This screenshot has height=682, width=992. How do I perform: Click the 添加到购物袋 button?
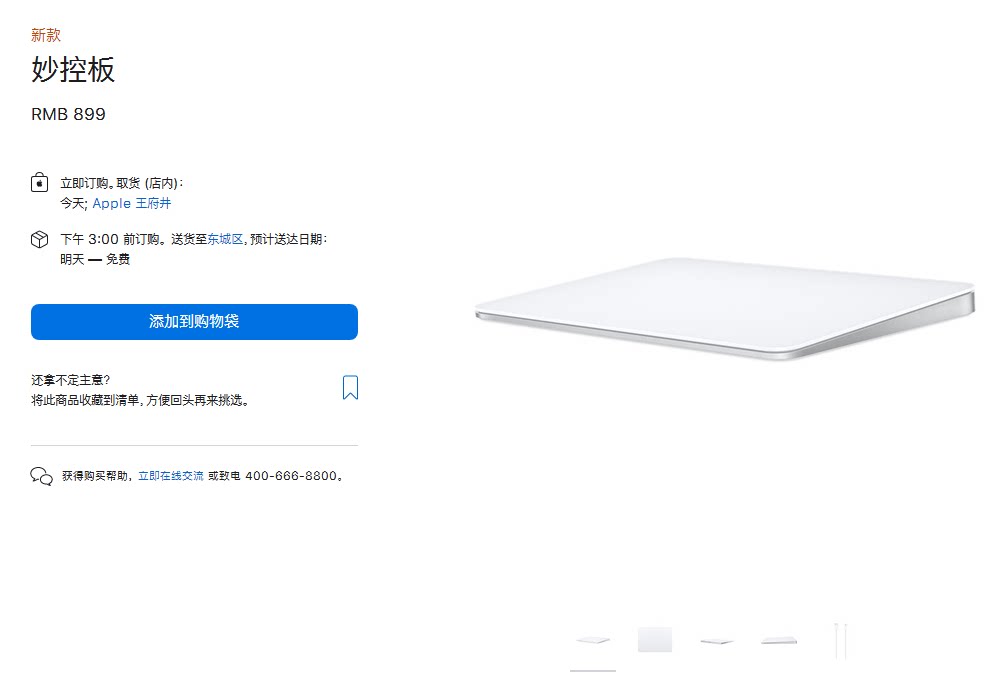click(x=194, y=322)
